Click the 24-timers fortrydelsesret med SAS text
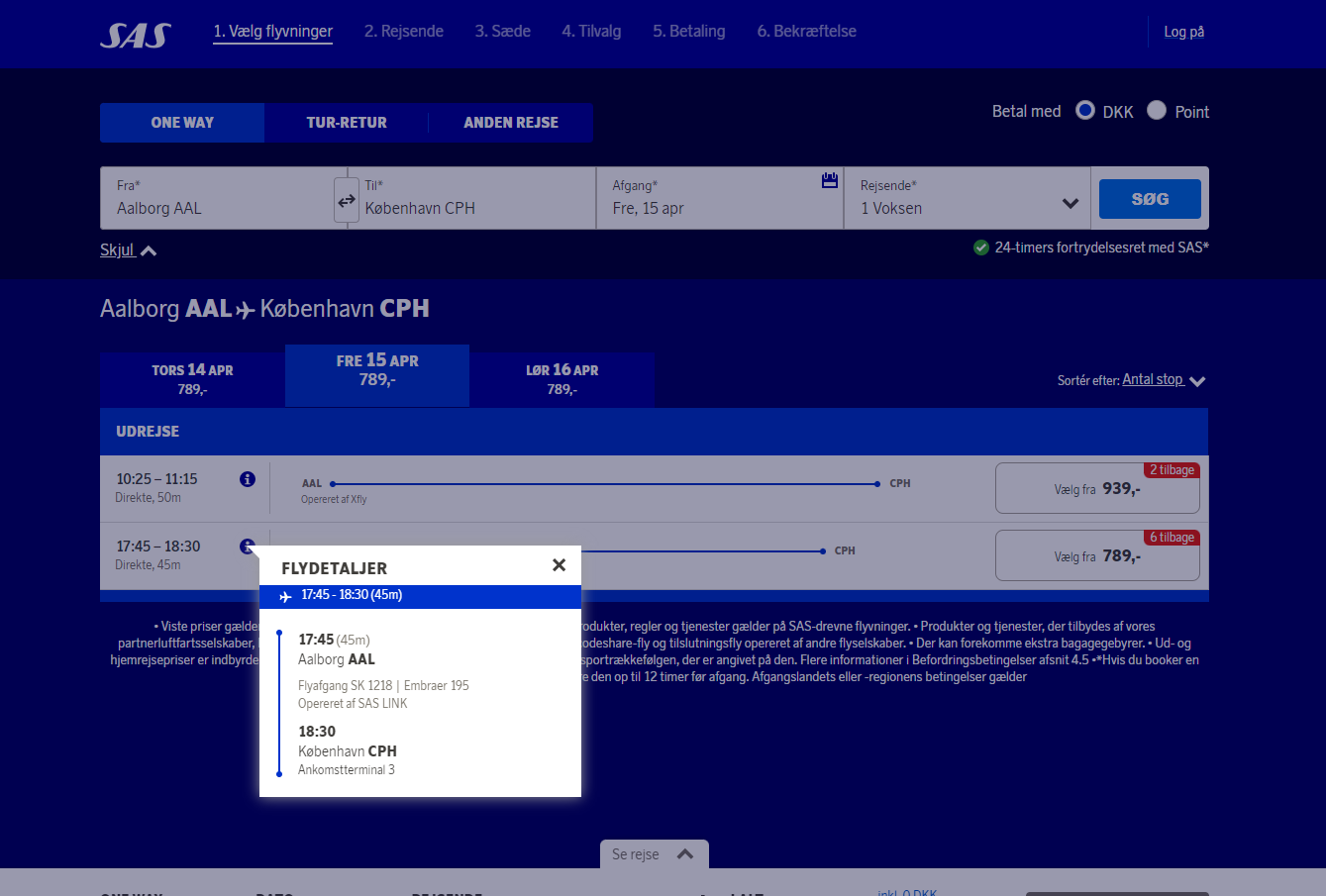This screenshot has width=1326, height=896. pyautogui.click(x=1102, y=248)
